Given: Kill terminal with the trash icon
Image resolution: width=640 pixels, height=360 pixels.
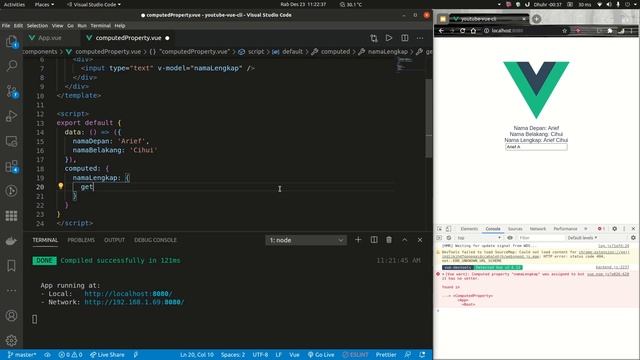Looking at the screenshot, I should point(389,240).
